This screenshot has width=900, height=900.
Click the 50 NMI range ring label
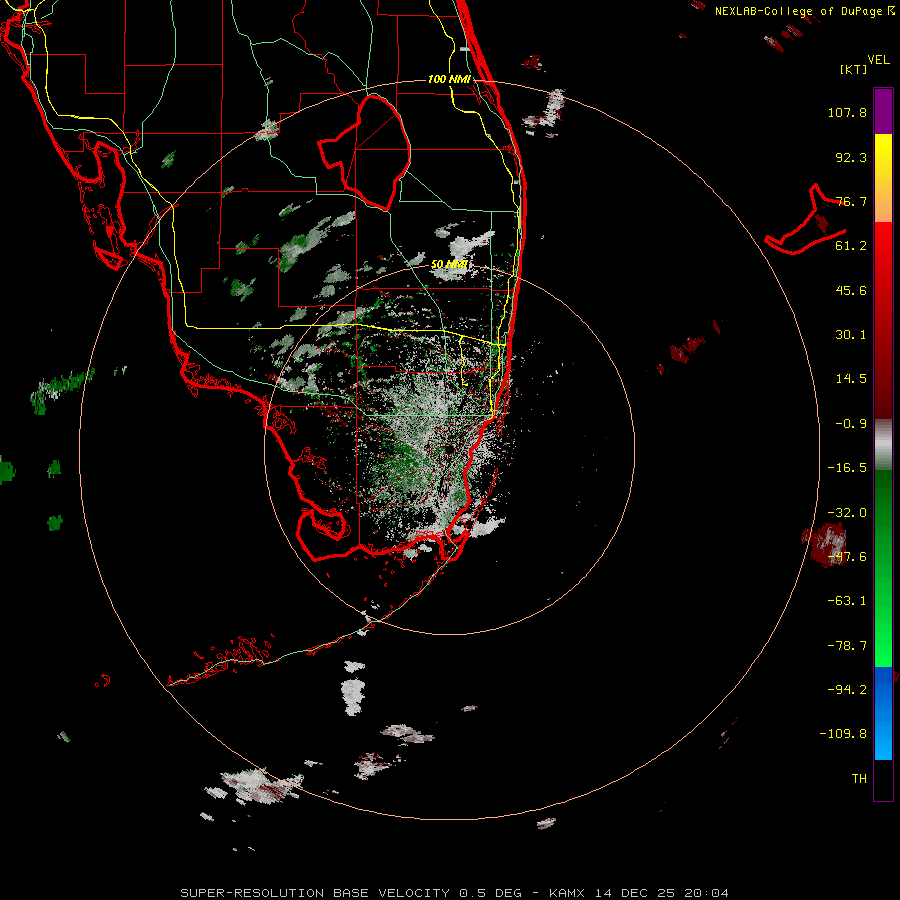[x=449, y=265]
